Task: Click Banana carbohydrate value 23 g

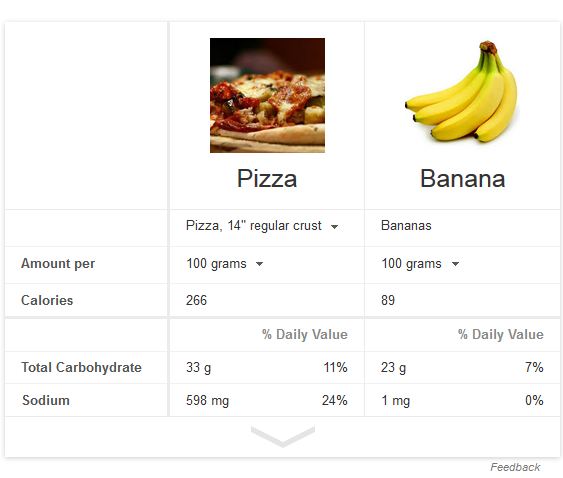Action: coord(394,367)
